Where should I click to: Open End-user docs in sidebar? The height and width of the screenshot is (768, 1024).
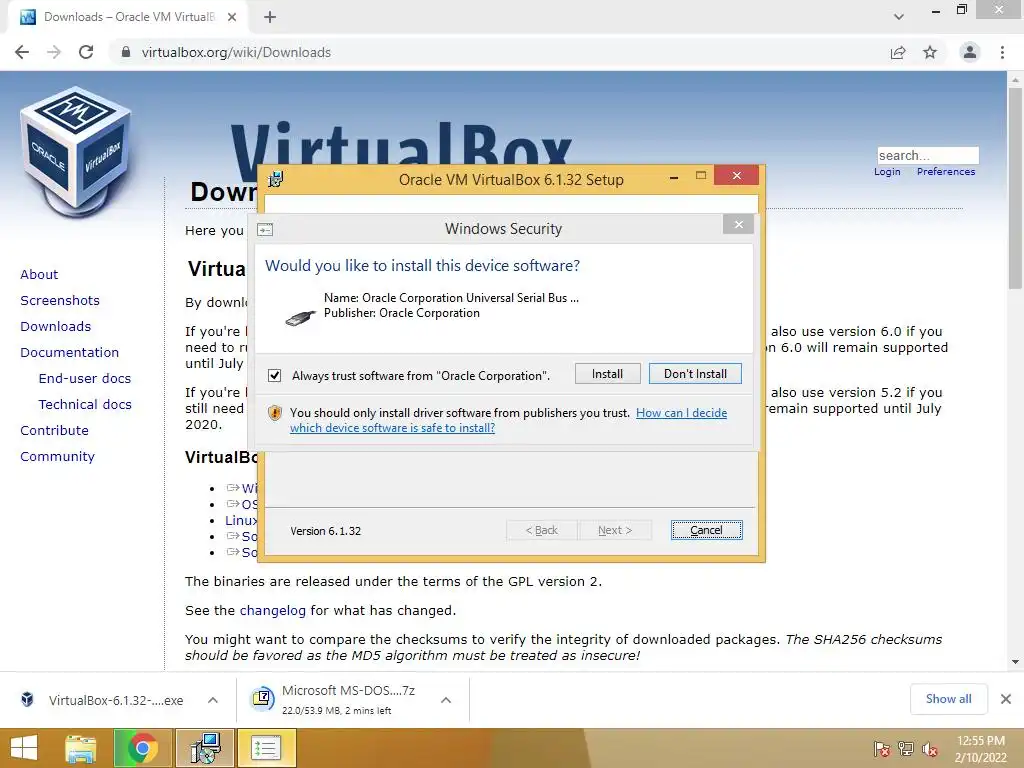pyautogui.click(x=85, y=379)
